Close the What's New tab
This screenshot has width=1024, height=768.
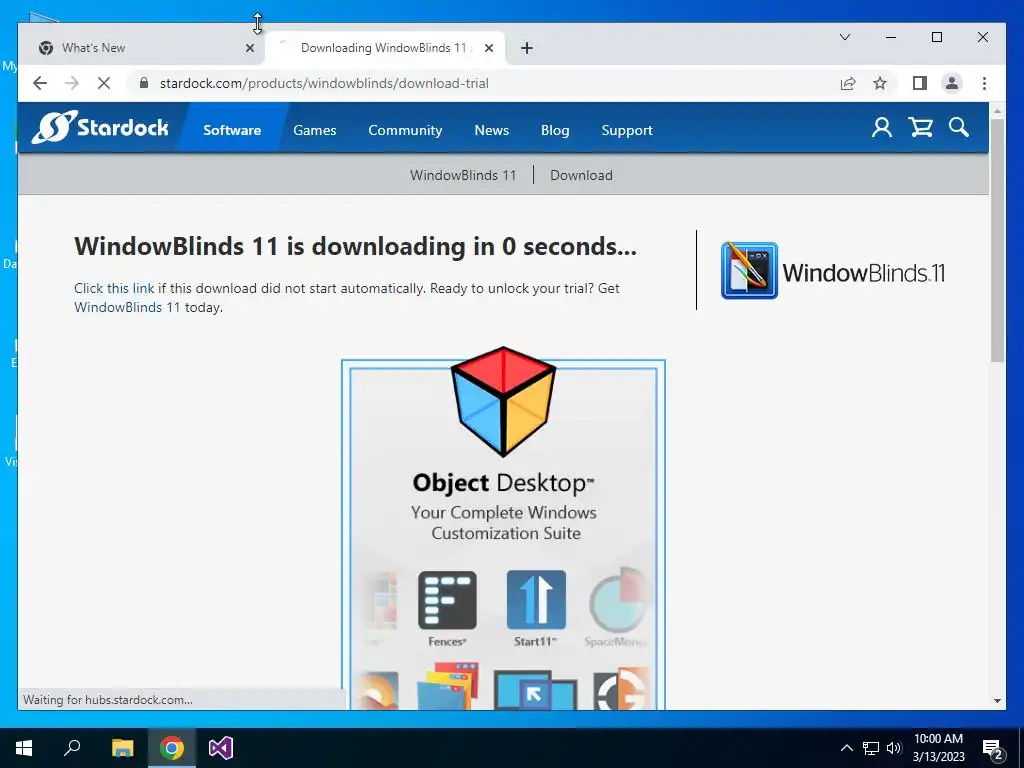[x=249, y=48]
